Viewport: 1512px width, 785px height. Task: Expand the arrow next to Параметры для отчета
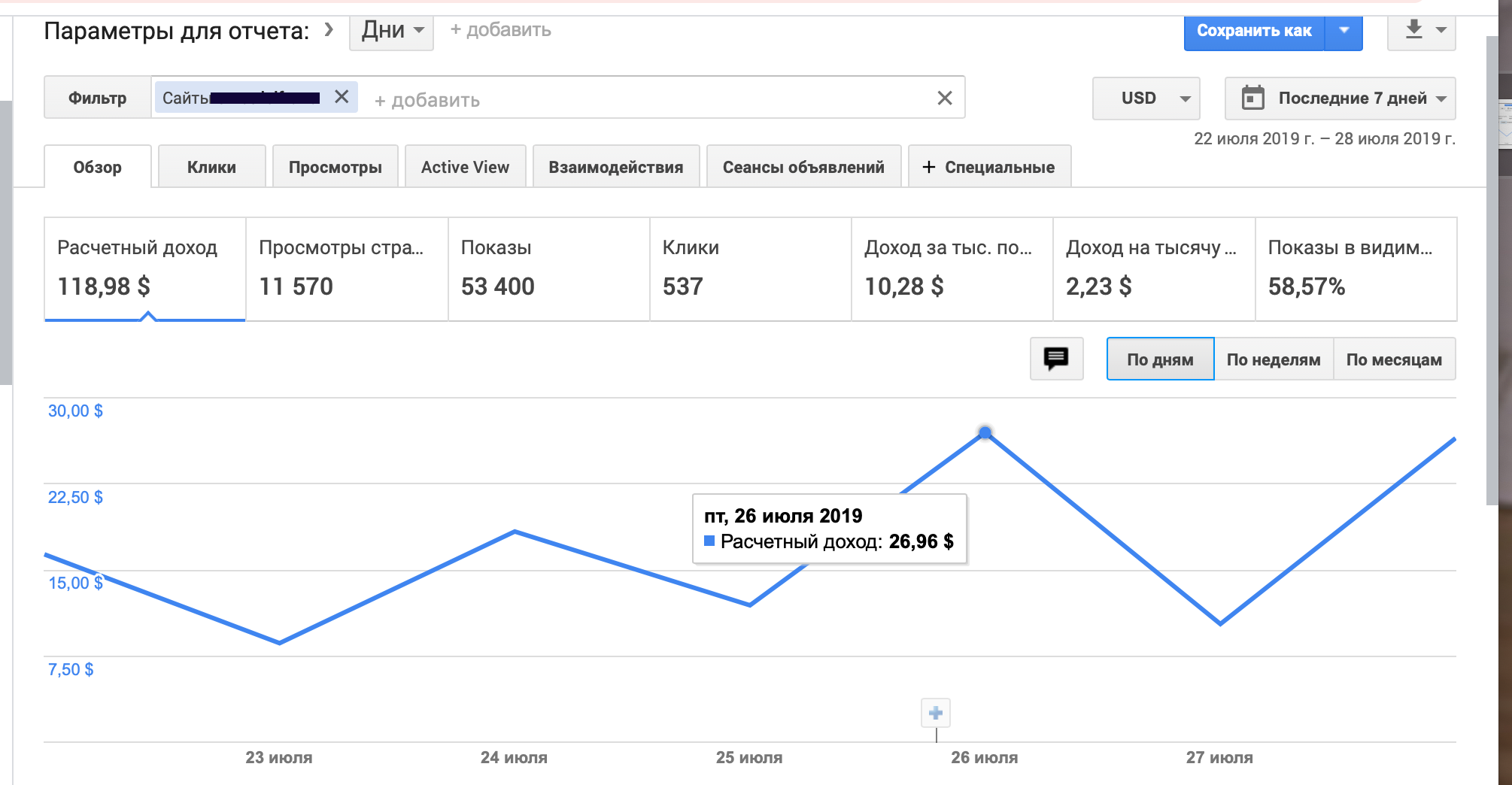329,29
